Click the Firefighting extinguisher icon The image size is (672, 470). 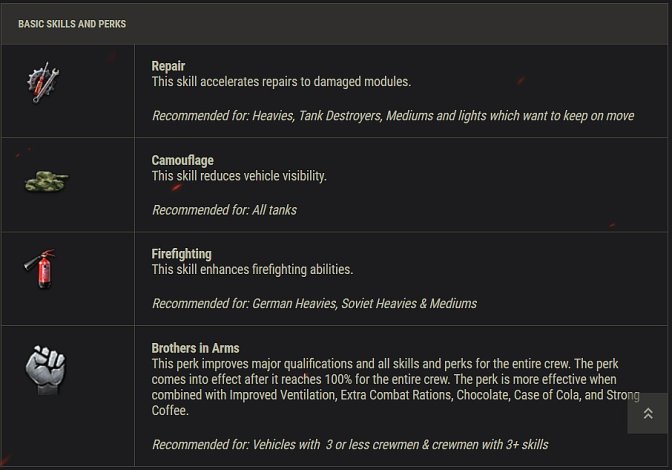tap(40, 269)
